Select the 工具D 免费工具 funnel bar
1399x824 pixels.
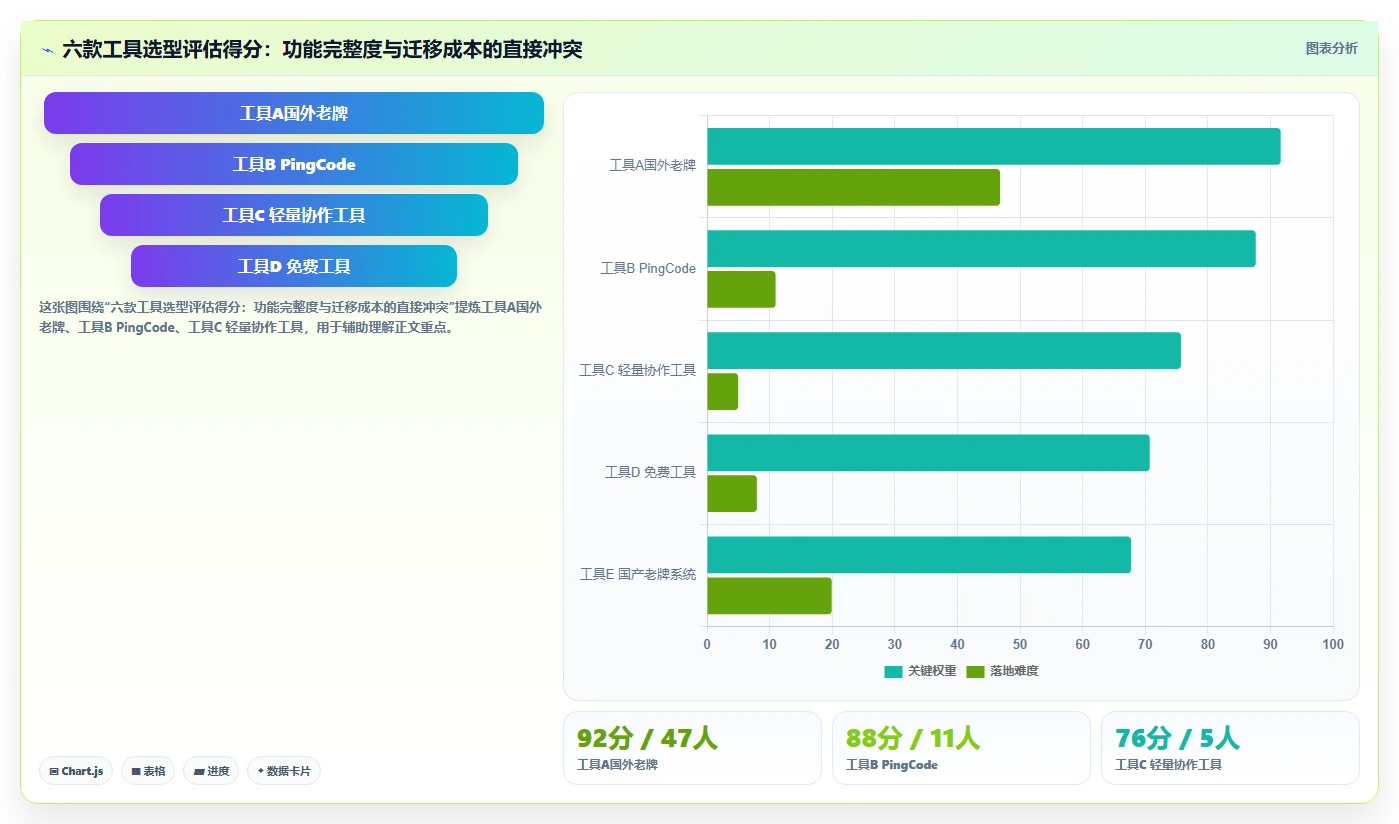tap(294, 266)
